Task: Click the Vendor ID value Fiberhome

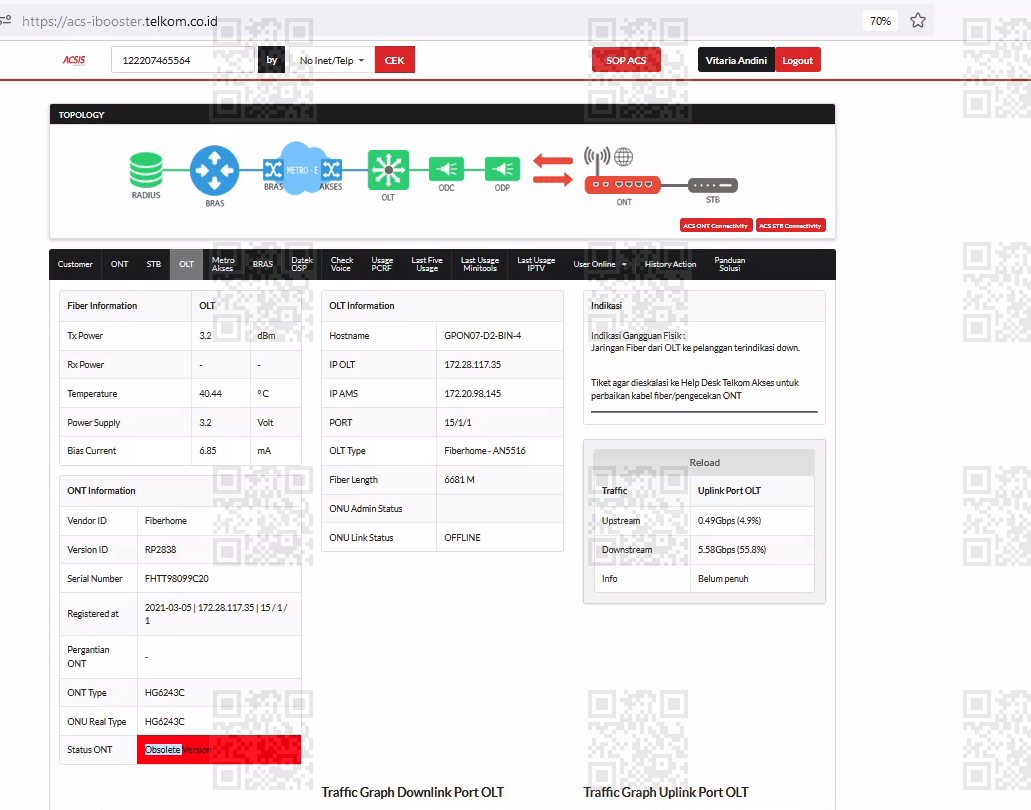Action: point(166,520)
